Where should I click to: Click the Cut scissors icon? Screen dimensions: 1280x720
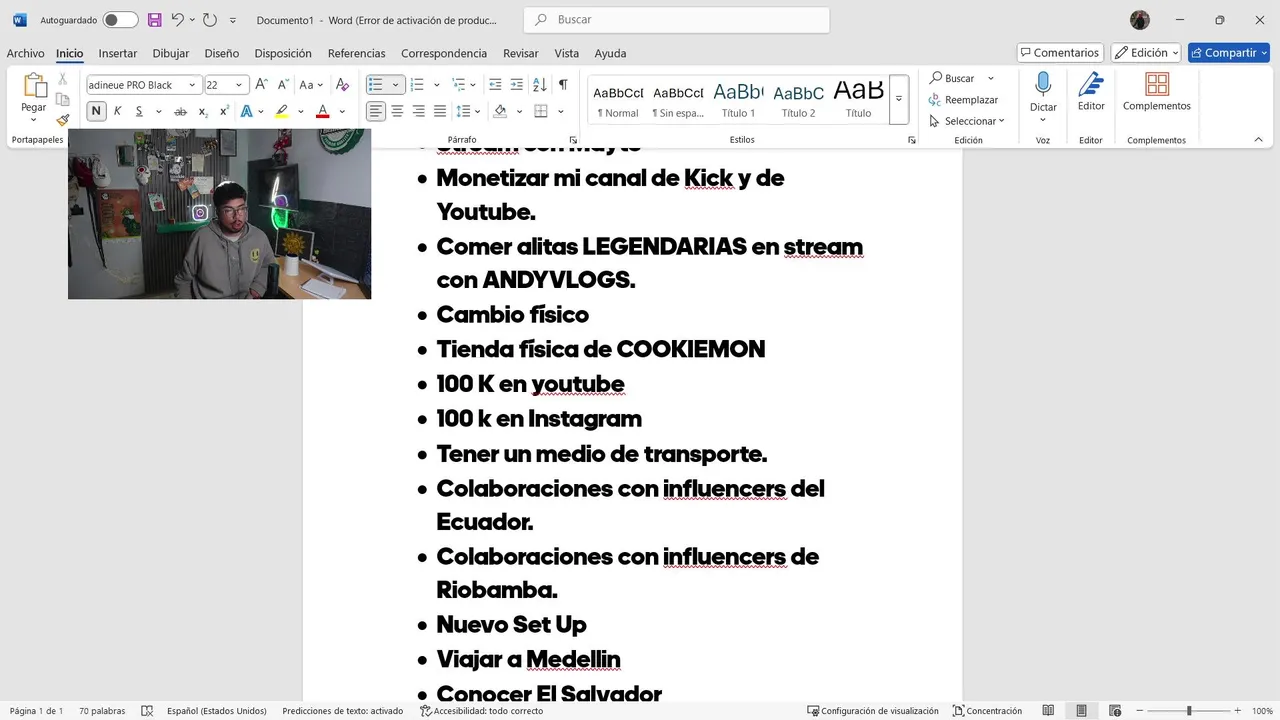(62, 78)
